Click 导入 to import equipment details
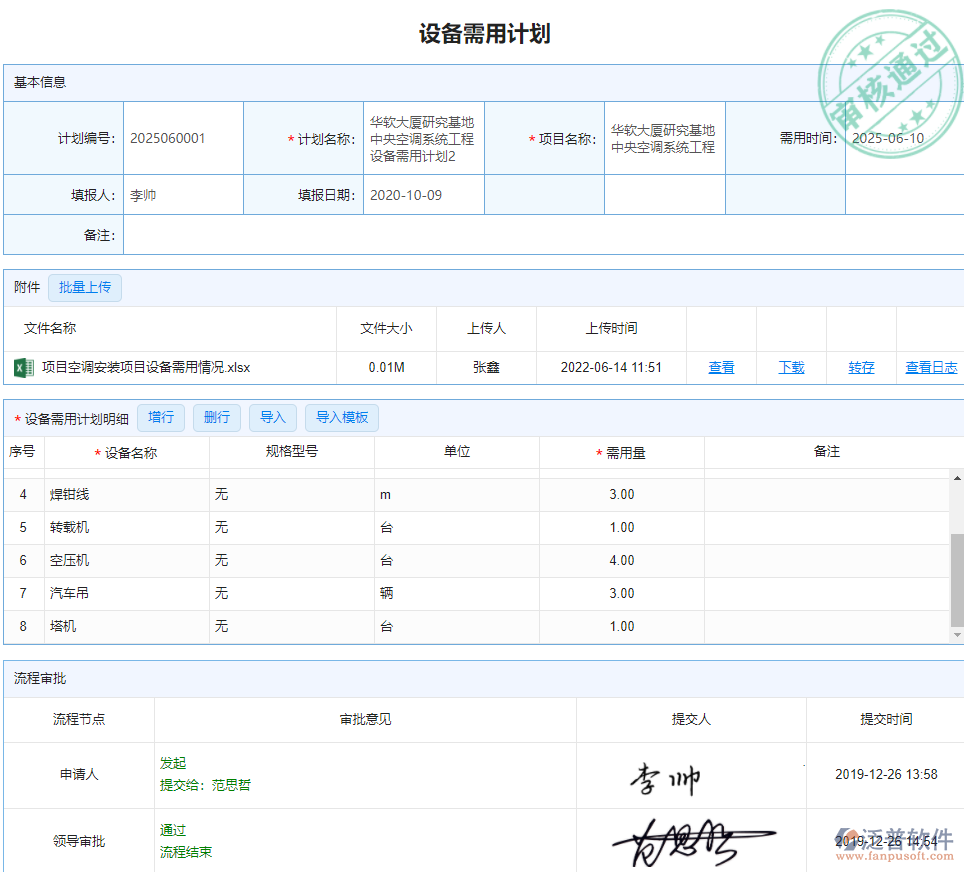964x872 pixels. pos(273,418)
